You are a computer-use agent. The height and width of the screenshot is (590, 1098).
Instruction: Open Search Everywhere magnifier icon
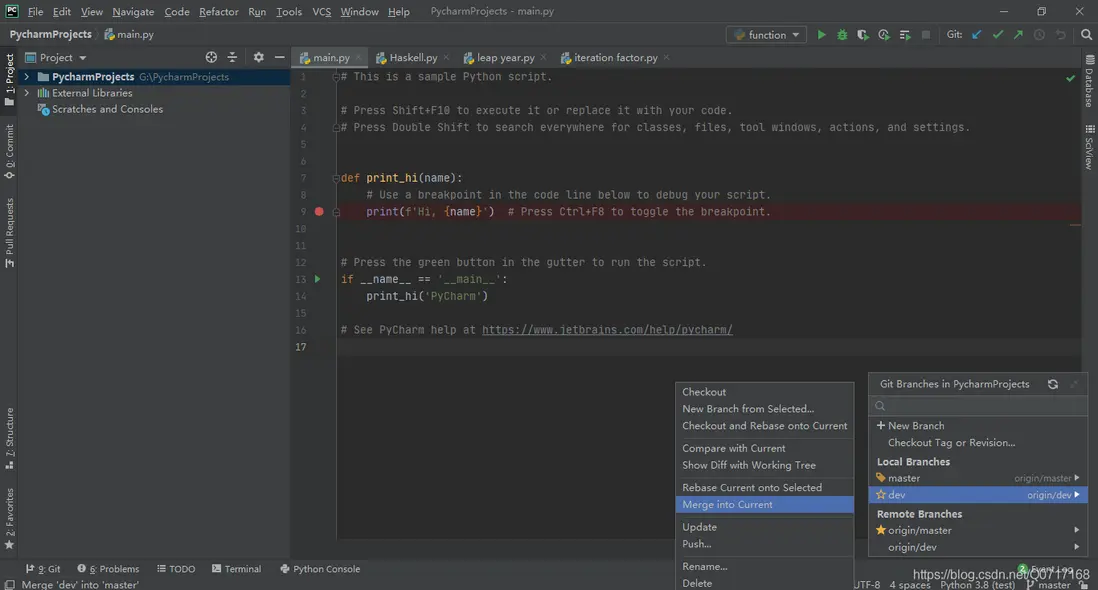pyautogui.click(x=1087, y=35)
